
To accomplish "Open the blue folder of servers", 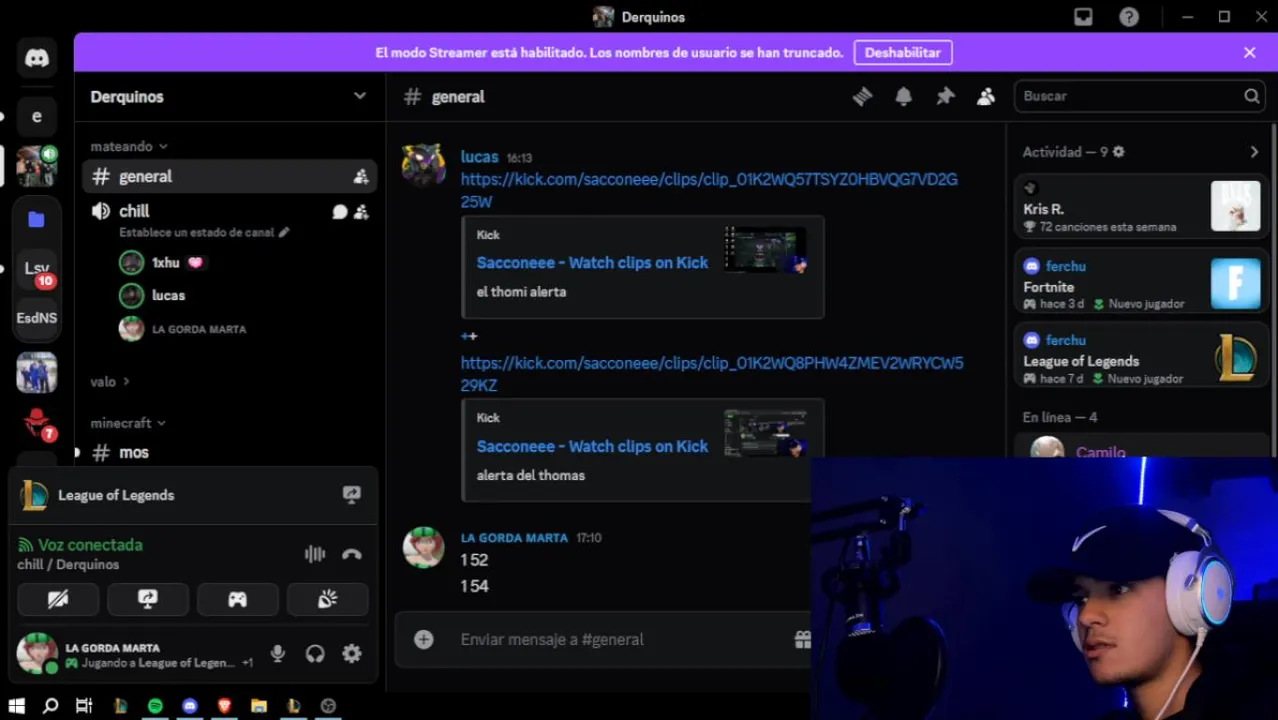I will [37, 219].
